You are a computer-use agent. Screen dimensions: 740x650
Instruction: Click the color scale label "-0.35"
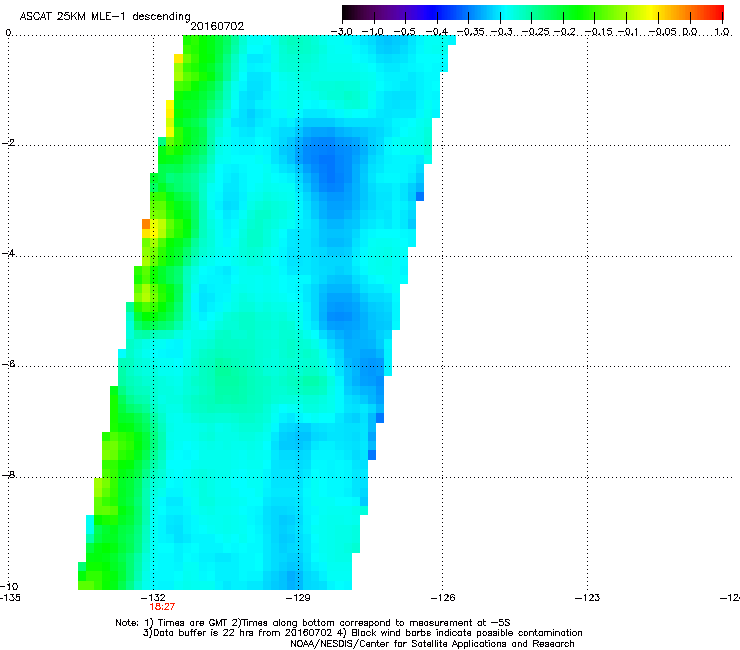pos(470,32)
